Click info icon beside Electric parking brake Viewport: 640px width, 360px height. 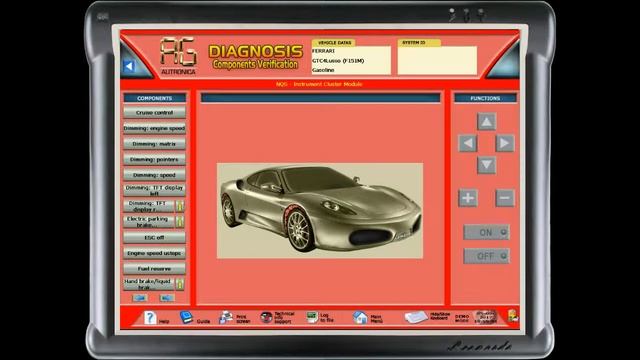pyautogui.click(x=180, y=222)
